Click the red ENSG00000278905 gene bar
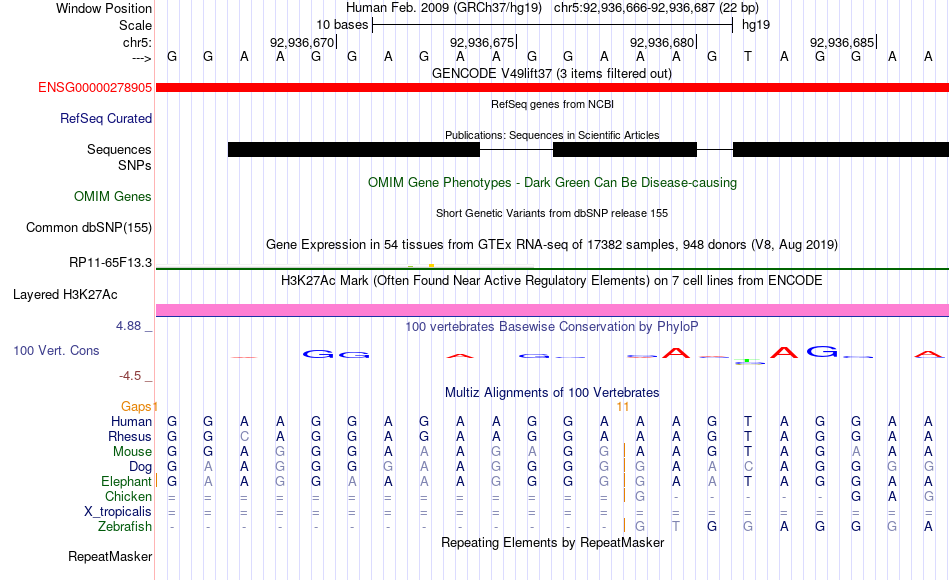950x580 pixels. [x=552, y=87]
